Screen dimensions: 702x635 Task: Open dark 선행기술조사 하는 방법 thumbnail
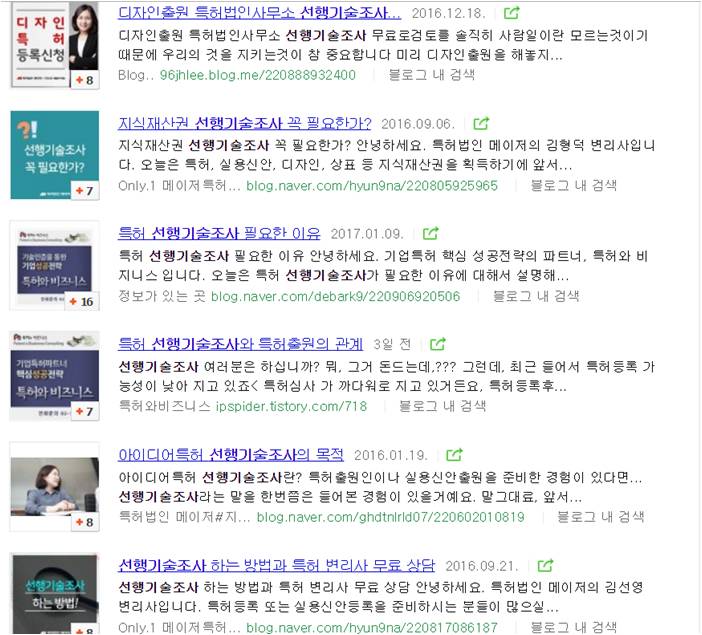(x=55, y=594)
